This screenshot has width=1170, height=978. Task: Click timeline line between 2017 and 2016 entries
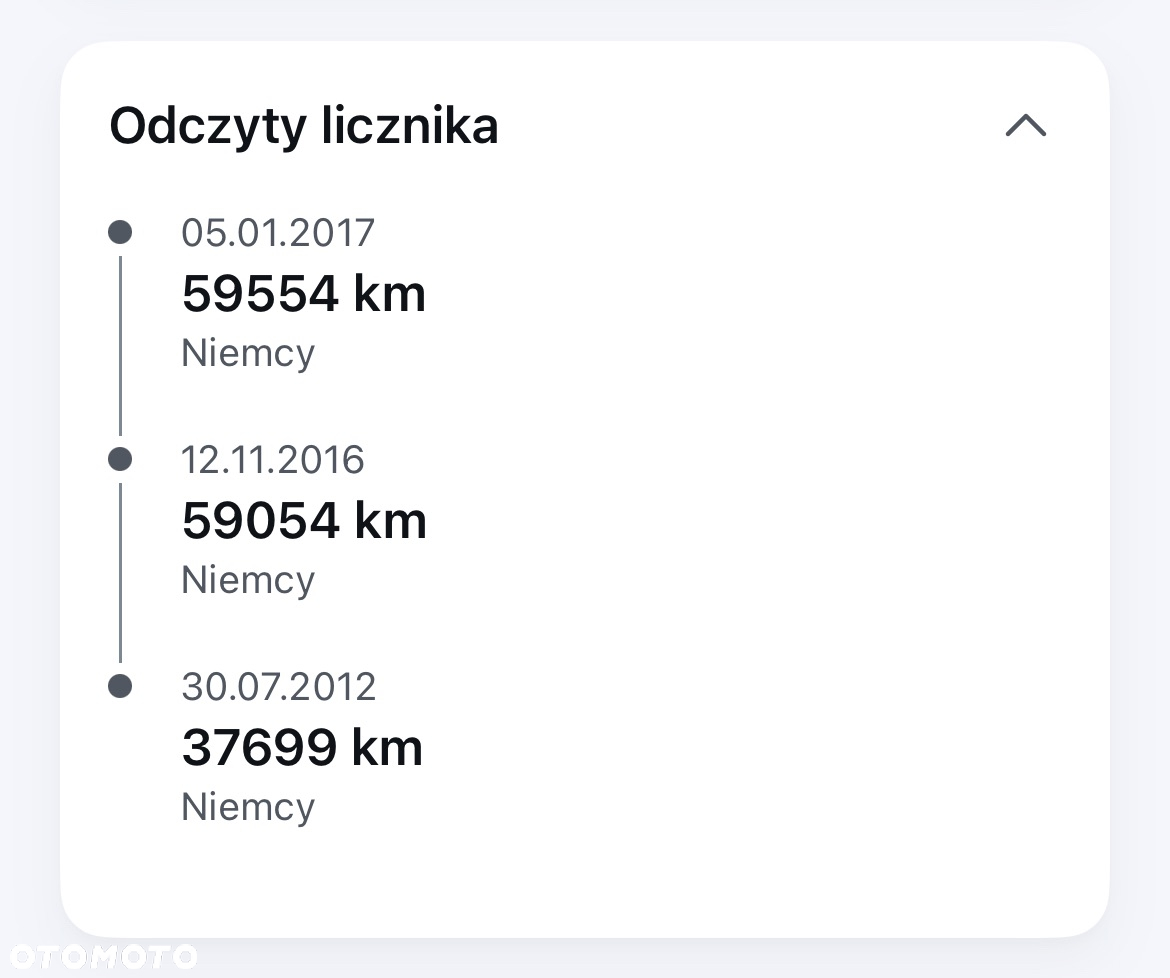pos(120,346)
